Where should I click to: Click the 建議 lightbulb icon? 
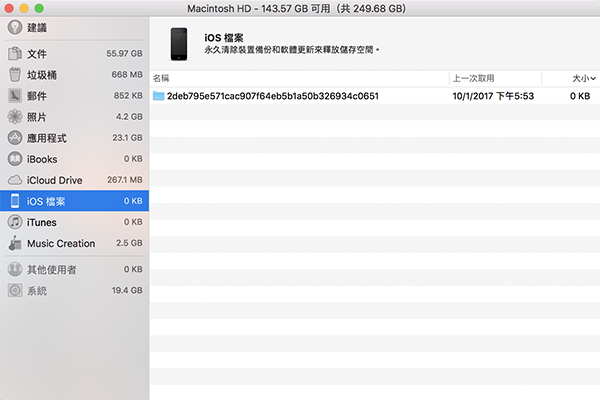pos(15,27)
